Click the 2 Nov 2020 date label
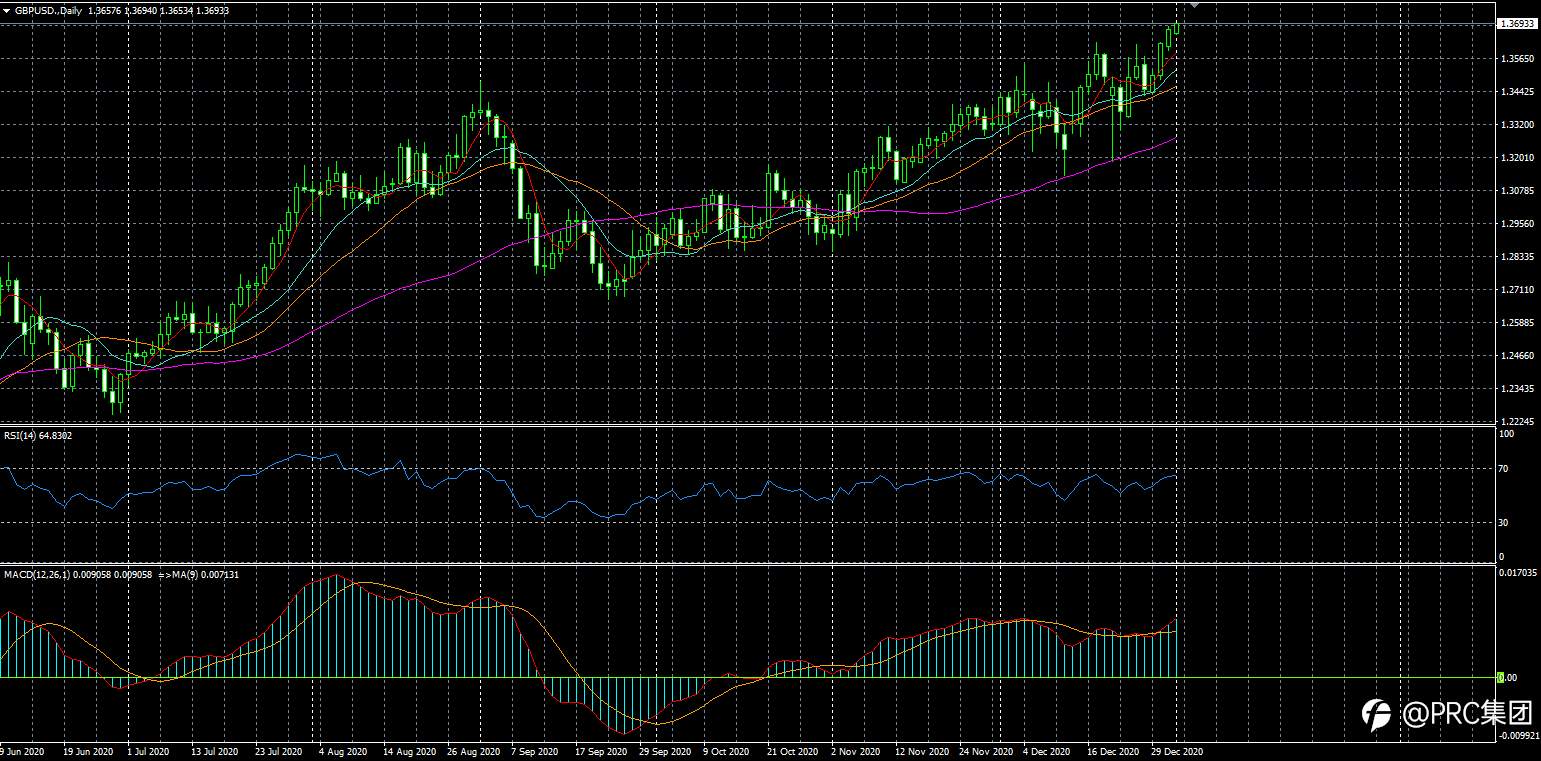1541x761 pixels. [x=856, y=751]
